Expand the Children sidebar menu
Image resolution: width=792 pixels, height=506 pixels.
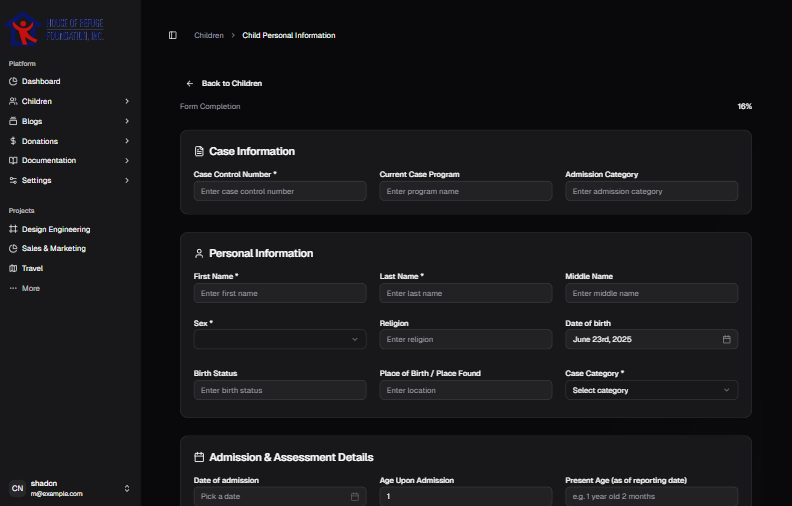click(x=127, y=101)
